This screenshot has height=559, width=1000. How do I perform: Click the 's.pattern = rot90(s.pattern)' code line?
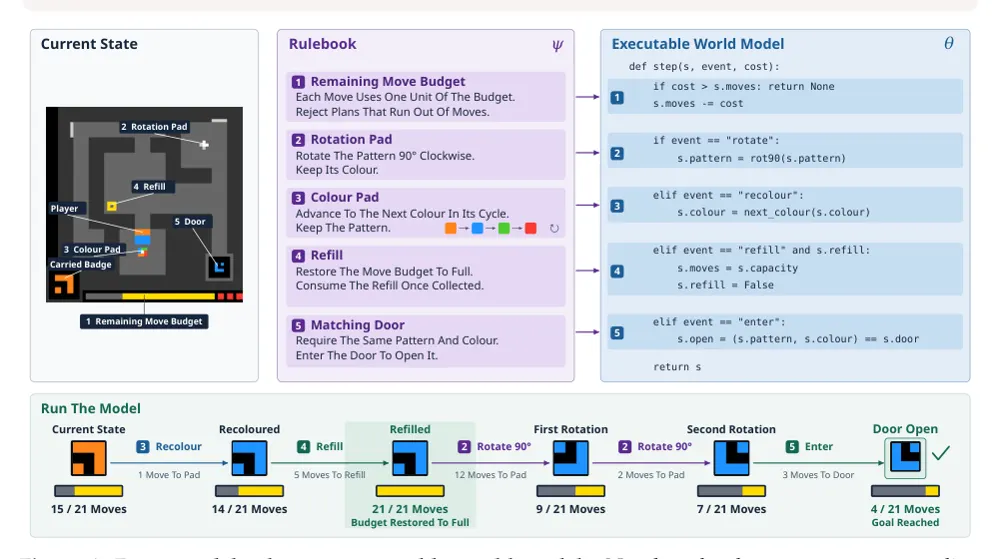click(761, 159)
